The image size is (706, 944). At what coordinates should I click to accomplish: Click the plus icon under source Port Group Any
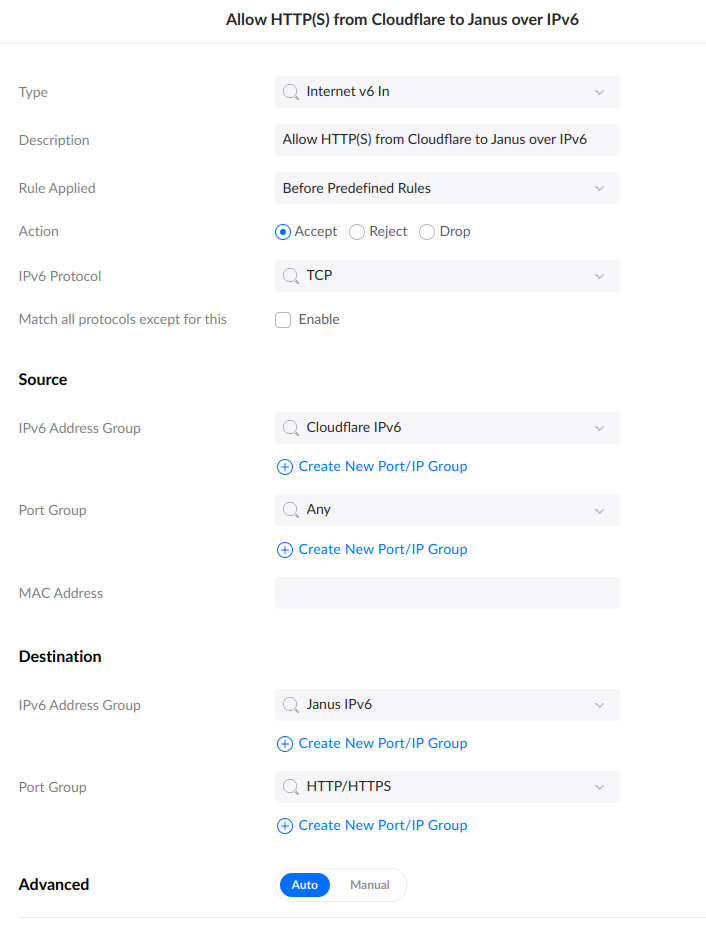(284, 549)
